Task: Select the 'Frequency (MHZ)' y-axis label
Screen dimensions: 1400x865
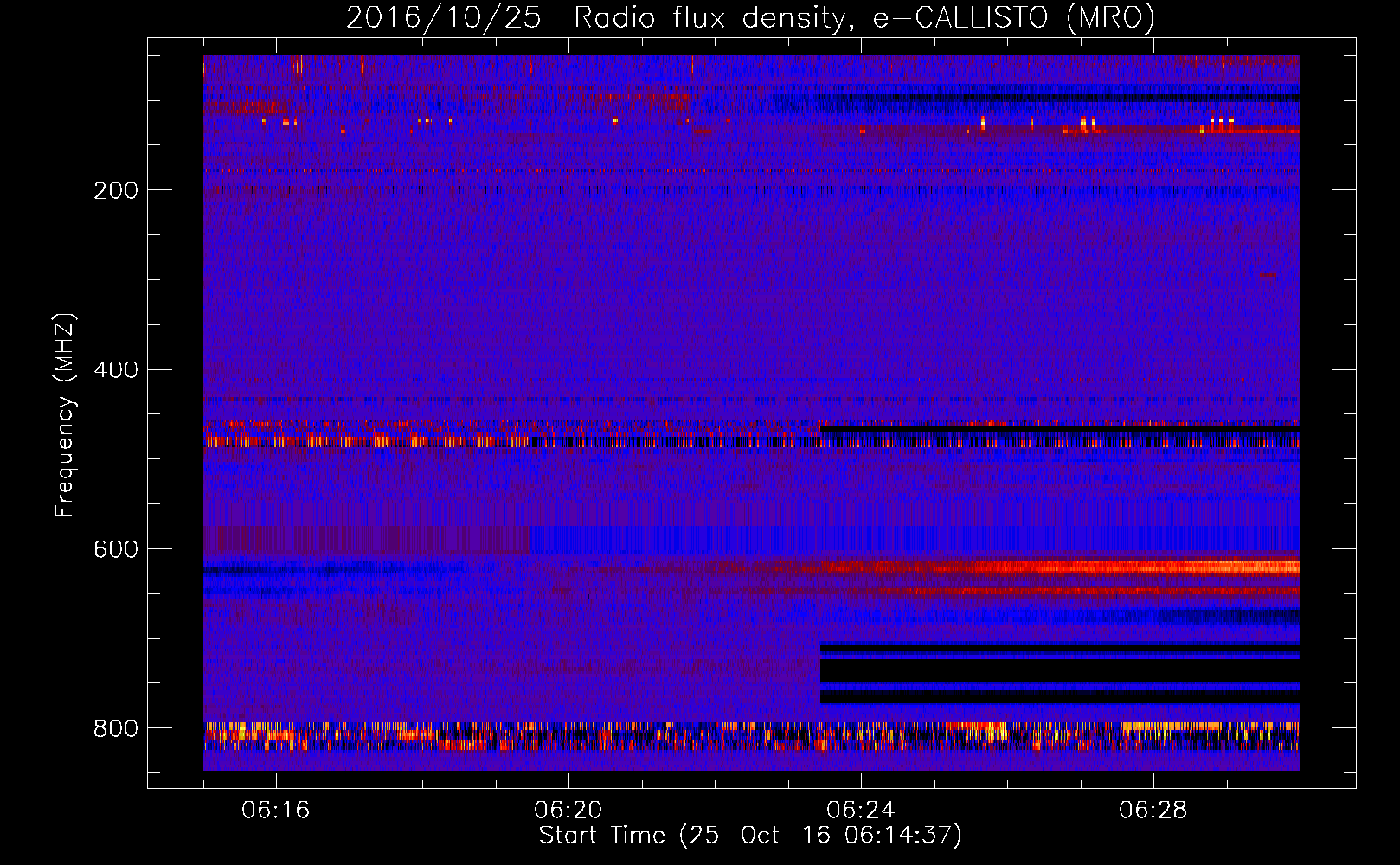Action: [63, 414]
